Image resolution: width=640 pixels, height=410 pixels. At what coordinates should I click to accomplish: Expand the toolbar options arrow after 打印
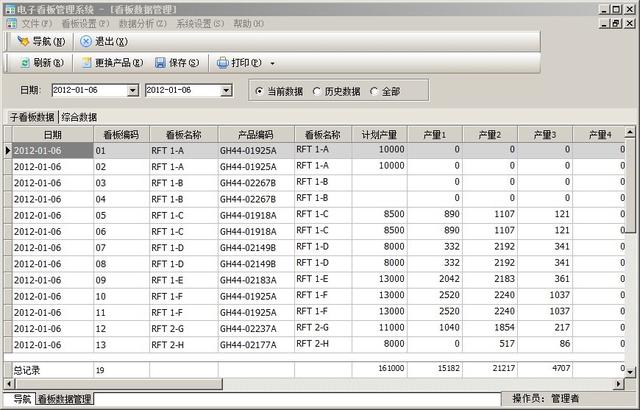[x=272, y=64]
